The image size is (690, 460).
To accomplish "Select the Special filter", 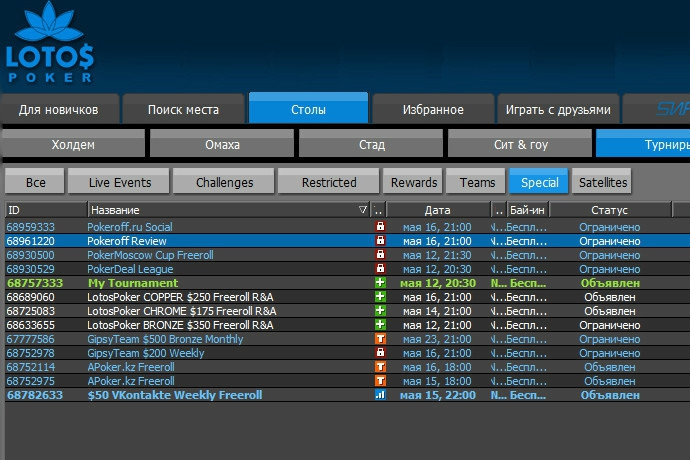I will pyautogui.click(x=539, y=181).
